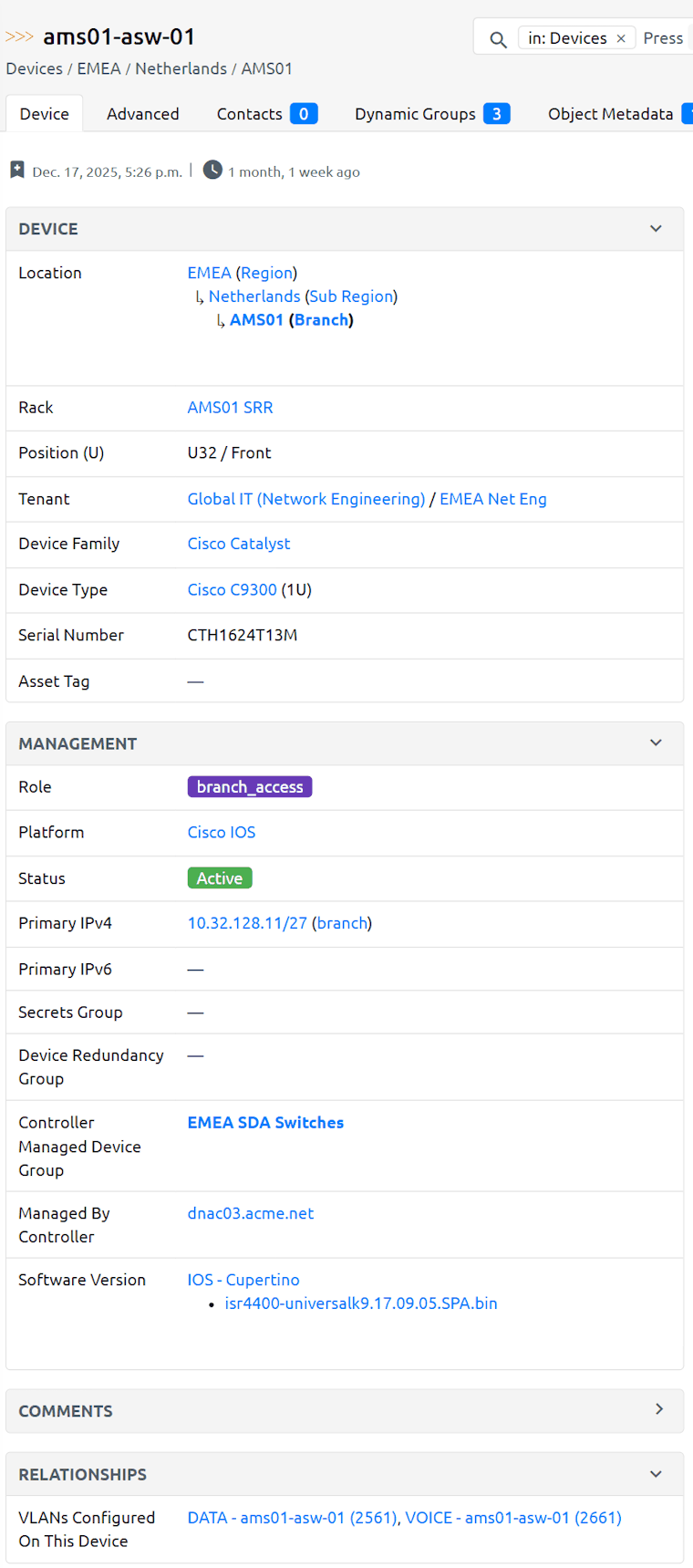693x1568 pixels.
Task: Collapse the Device panel
Action: pos(656,229)
